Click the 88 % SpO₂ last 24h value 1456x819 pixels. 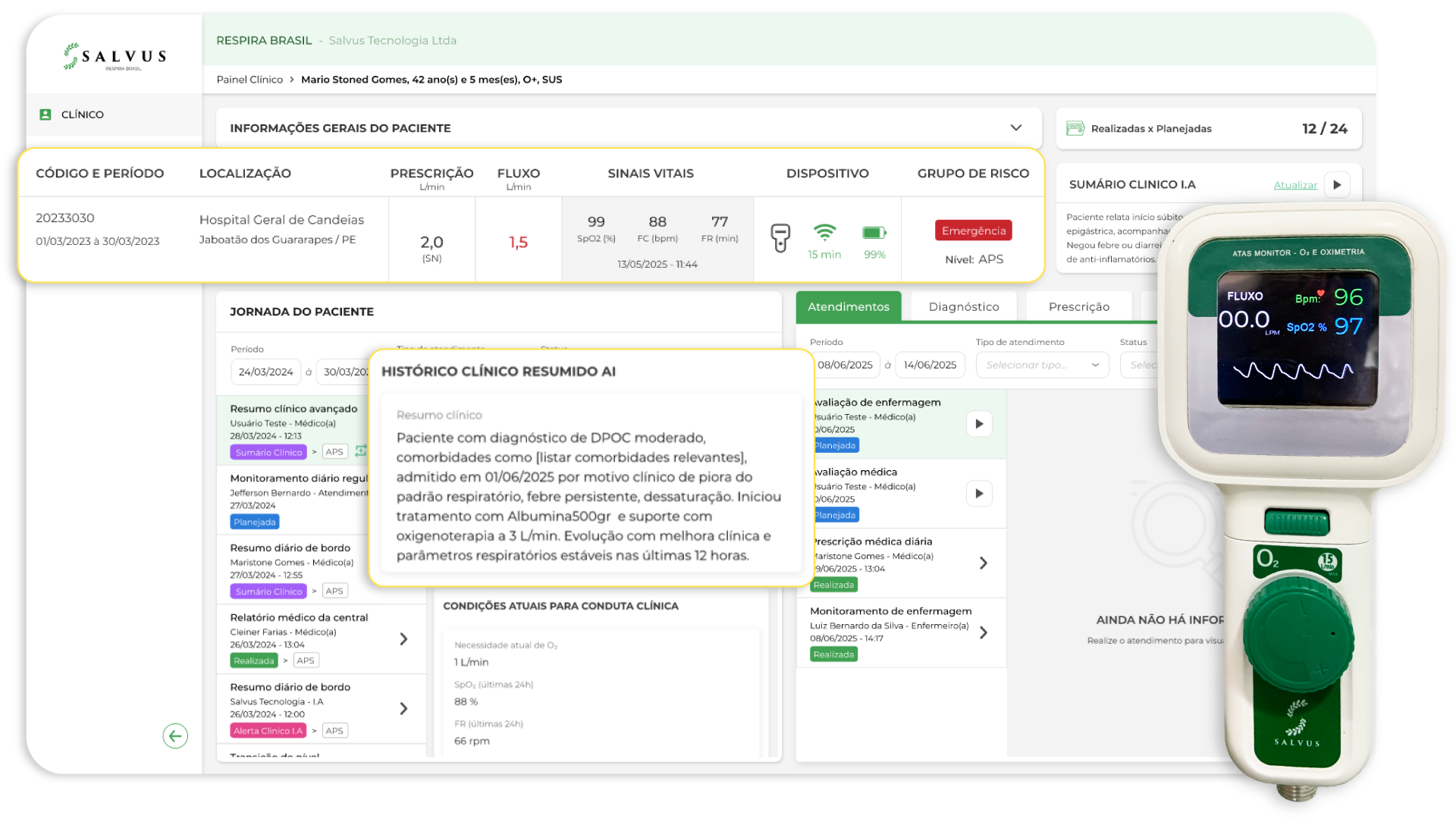(x=466, y=701)
